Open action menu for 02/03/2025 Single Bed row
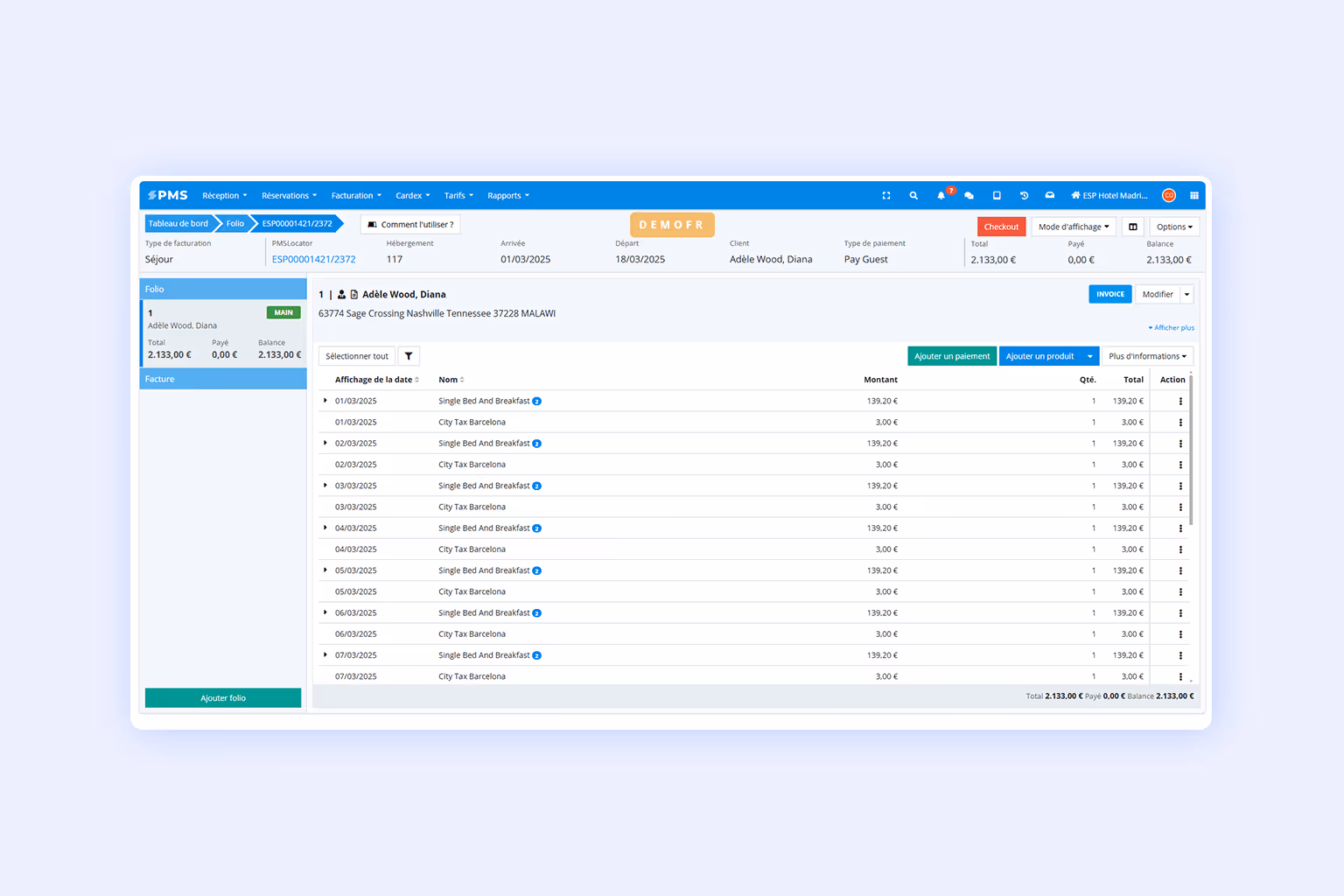 pos(1180,444)
